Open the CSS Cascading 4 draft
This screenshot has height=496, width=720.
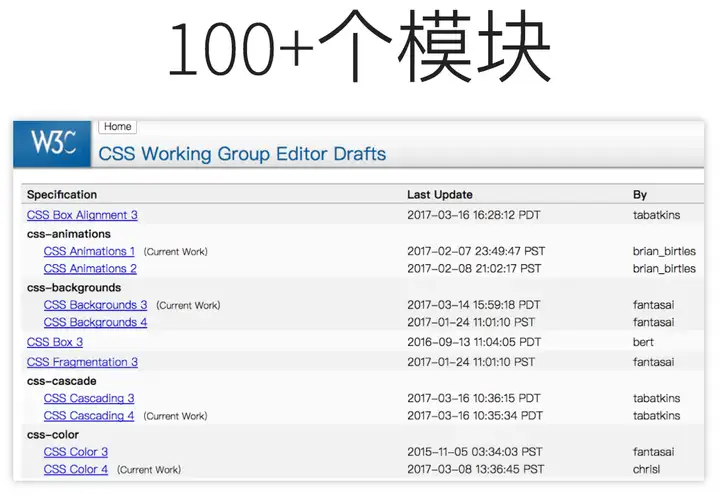89,416
